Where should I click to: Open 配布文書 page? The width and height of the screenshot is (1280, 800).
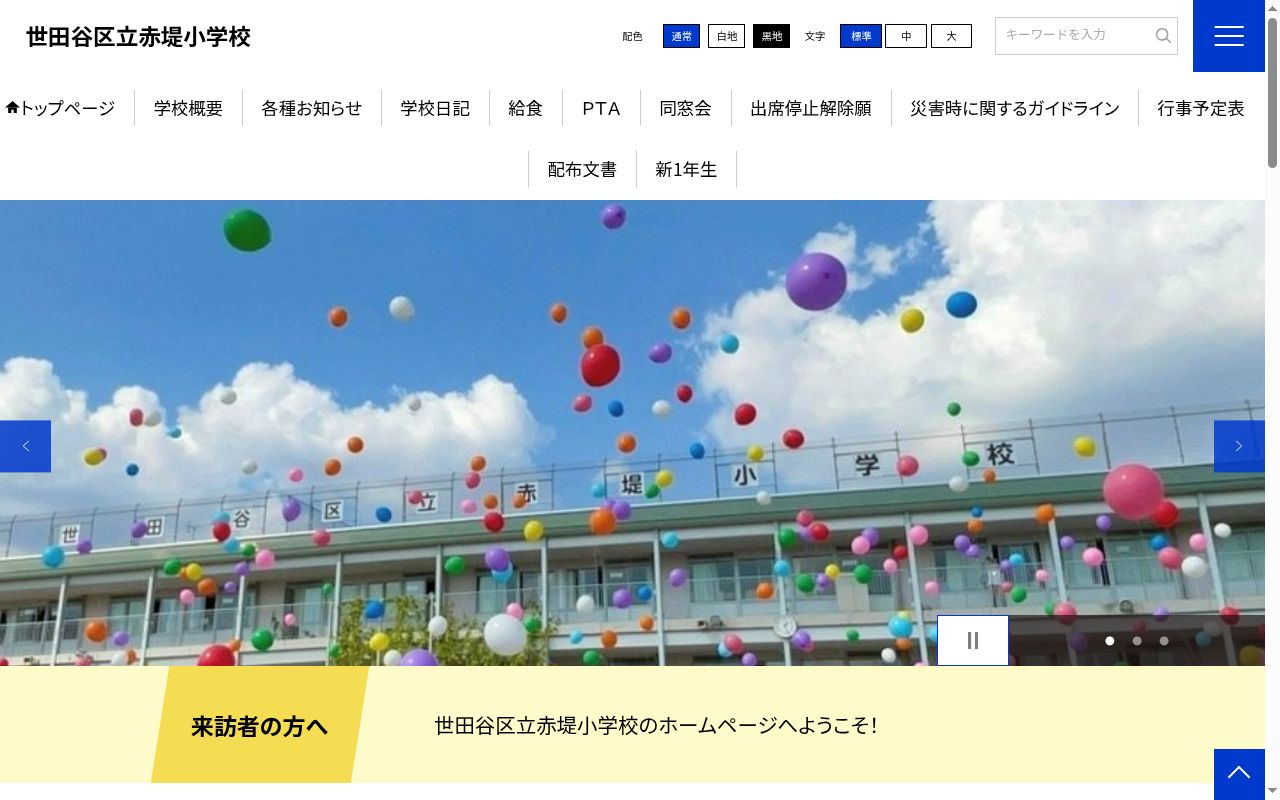582,169
